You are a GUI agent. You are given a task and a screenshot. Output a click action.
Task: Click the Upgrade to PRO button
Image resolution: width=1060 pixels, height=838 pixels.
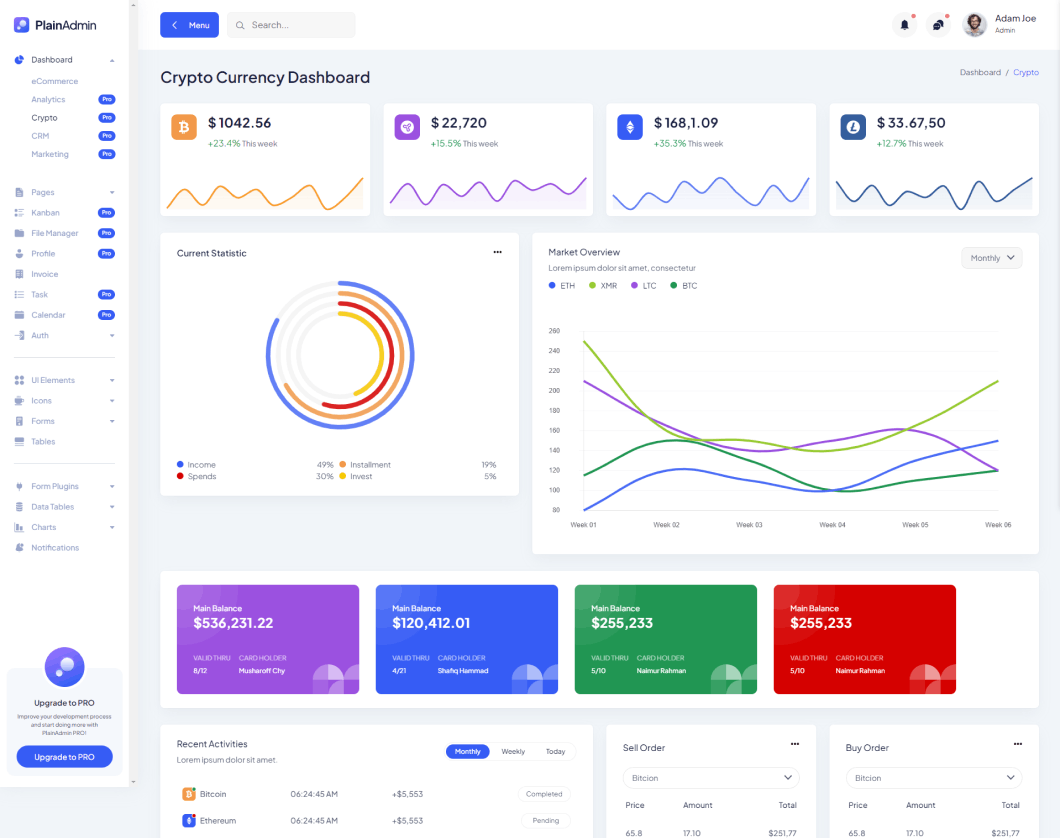65,757
